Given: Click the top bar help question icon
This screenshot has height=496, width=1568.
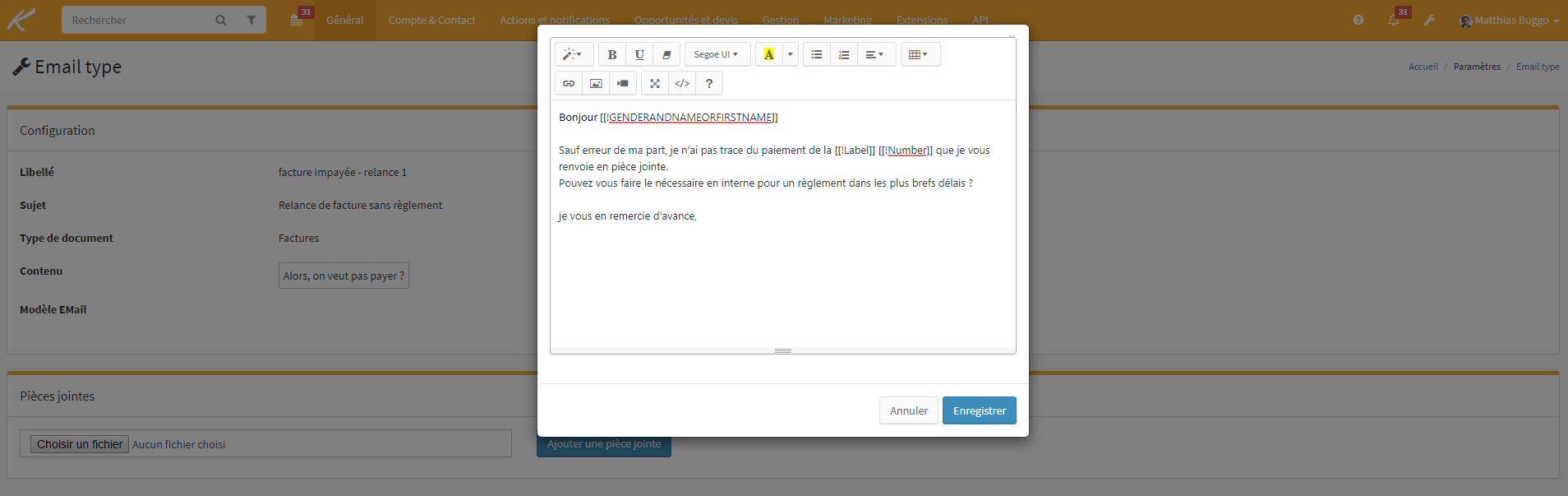Looking at the screenshot, I should tap(1358, 20).
